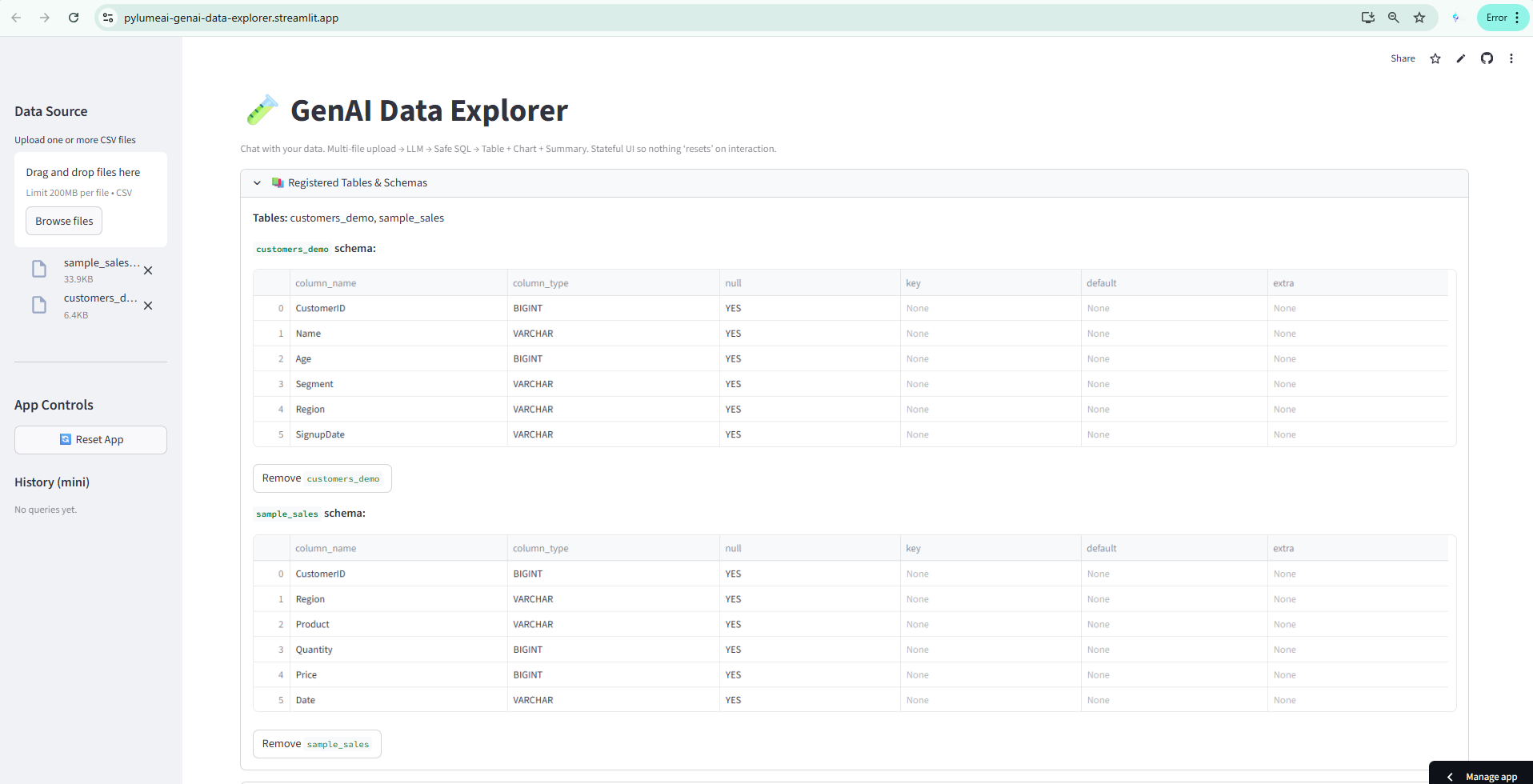Viewport: 1533px width, 784px height.
Task: Browse files to upload CSV
Action: 64,221
